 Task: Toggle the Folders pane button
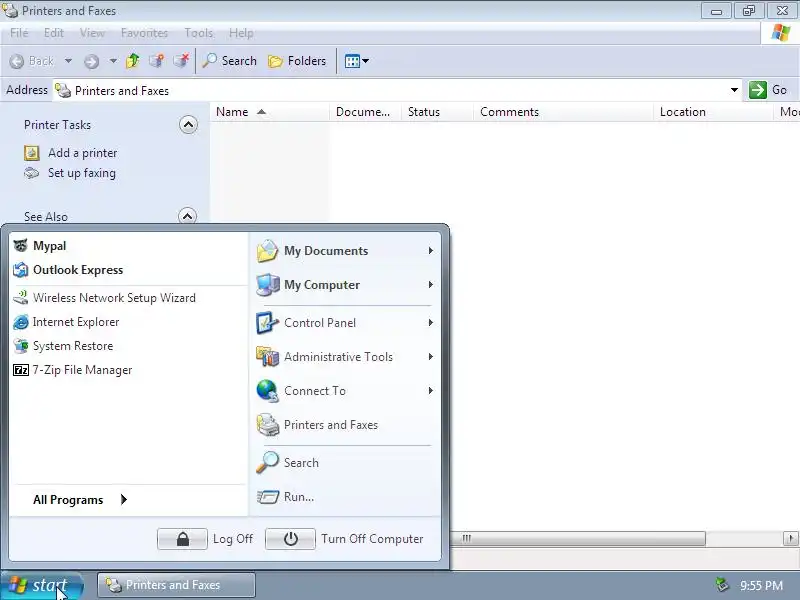pyautogui.click(x=297, y=61)
